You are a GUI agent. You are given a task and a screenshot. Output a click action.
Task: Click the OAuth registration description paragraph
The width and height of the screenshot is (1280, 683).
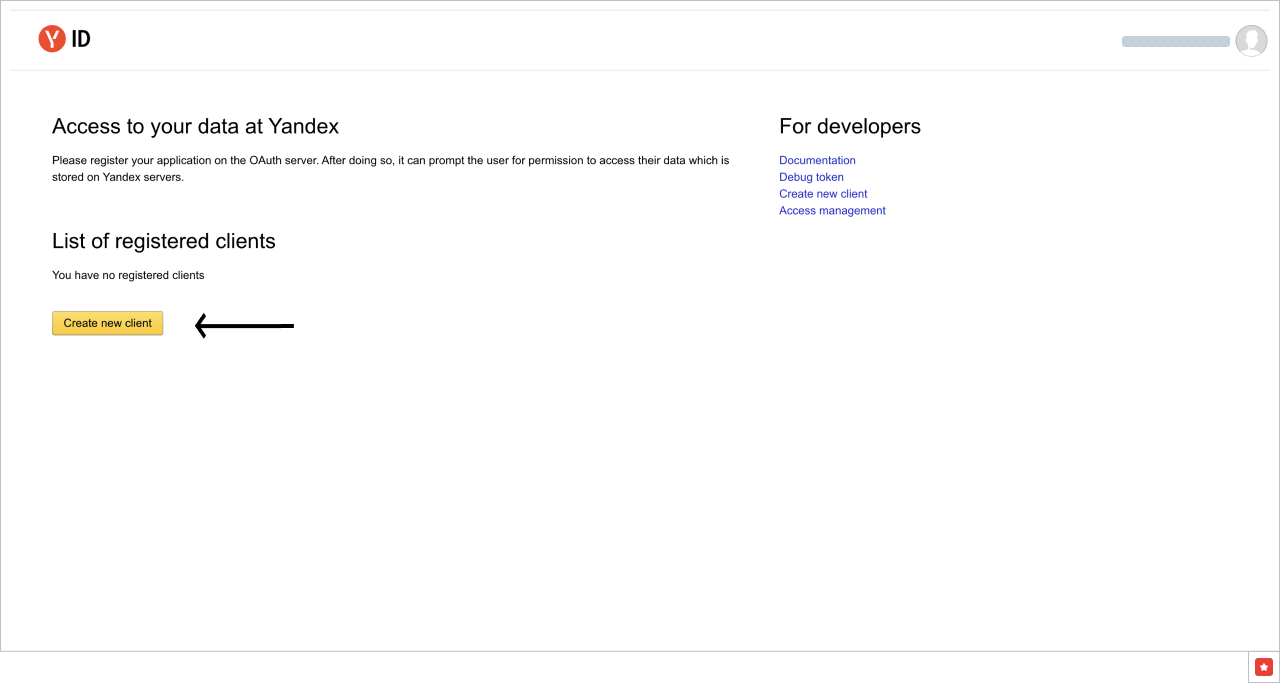(390, 168)
